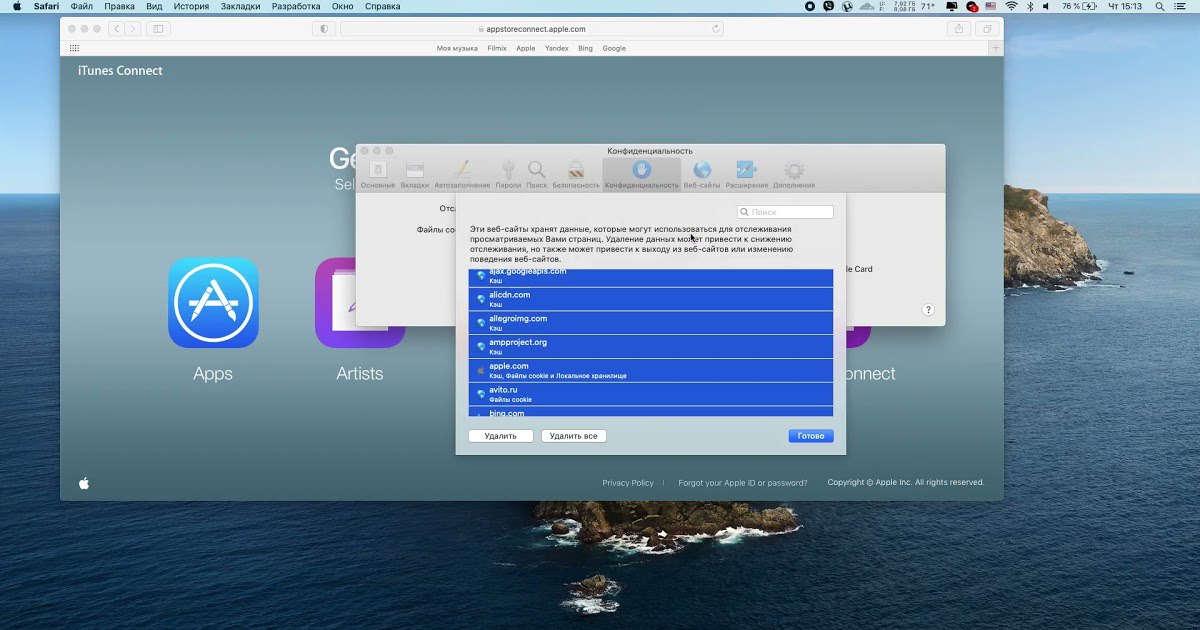Reload the page
The image size is (1200, 630).
pos(716,29)
